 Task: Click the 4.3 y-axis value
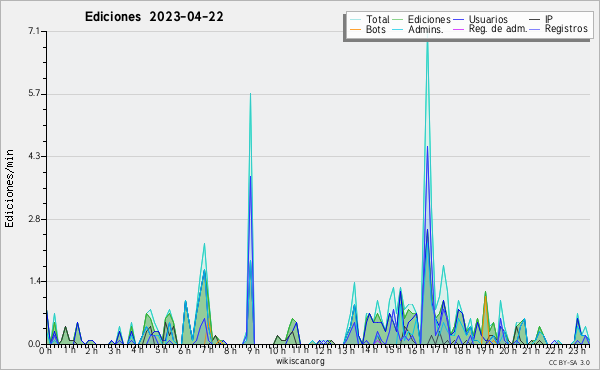(34, 156)
